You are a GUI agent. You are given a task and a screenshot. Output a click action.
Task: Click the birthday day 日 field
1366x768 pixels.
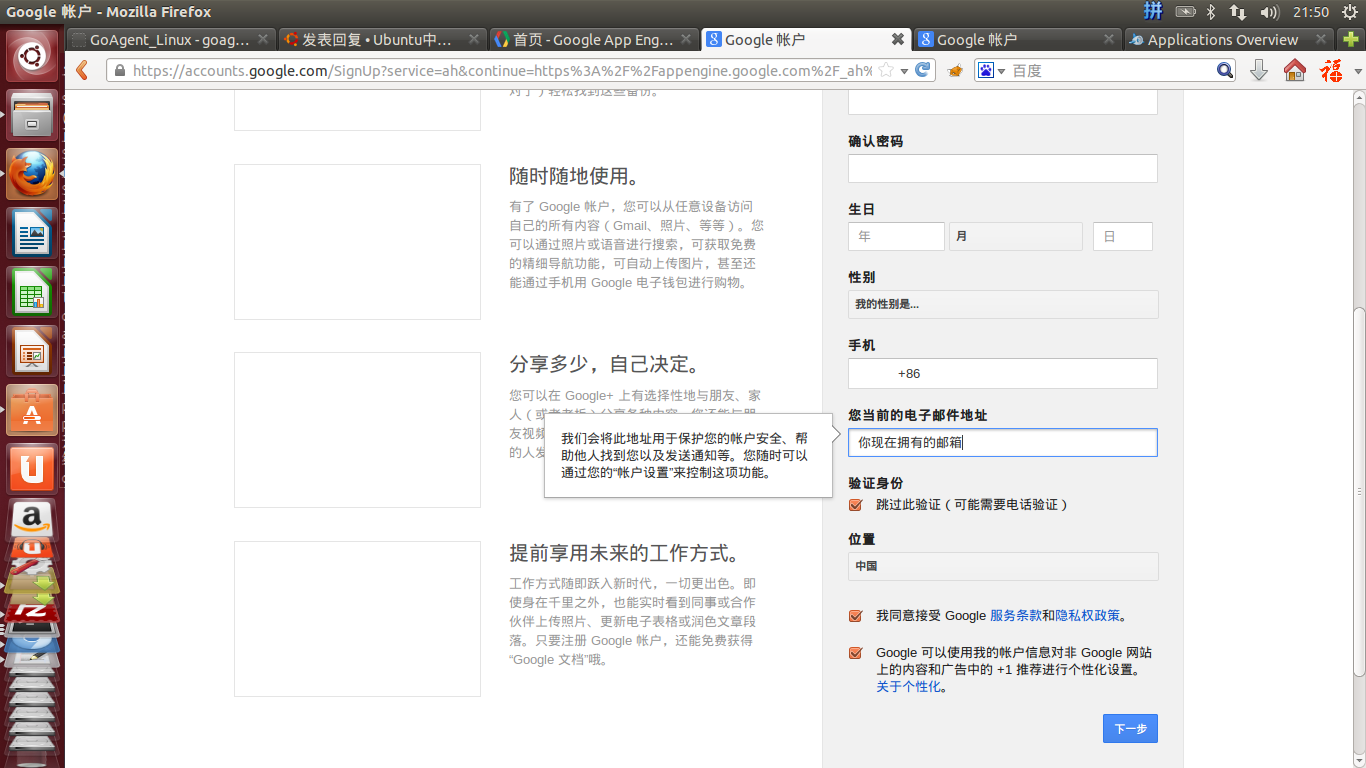tap(1123, 236)
